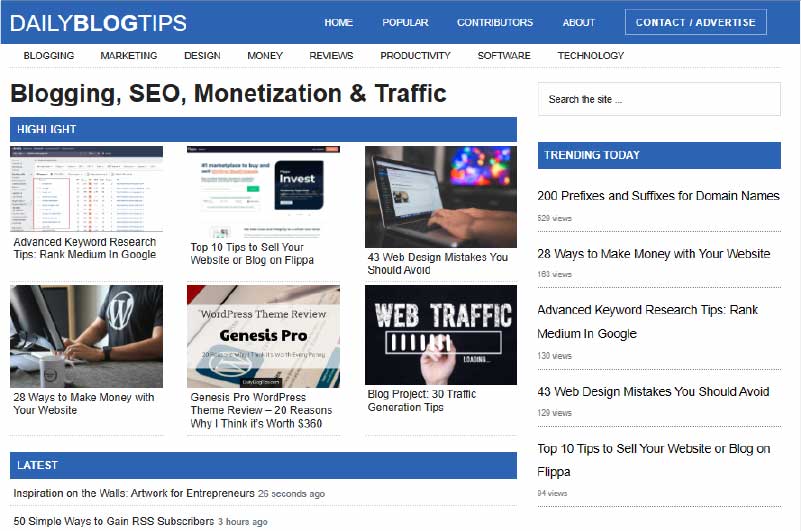Open highlight title 28 Ways to Make Money
The image size is (801, 531).
(x=84, y=403)
